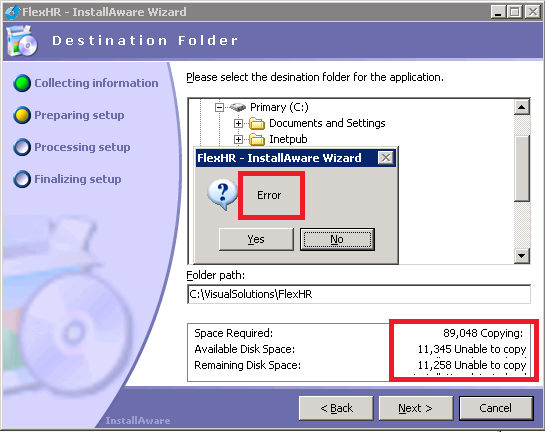
Task: Select the Inetpub folder in tree
Action: [x=288, y=139]
